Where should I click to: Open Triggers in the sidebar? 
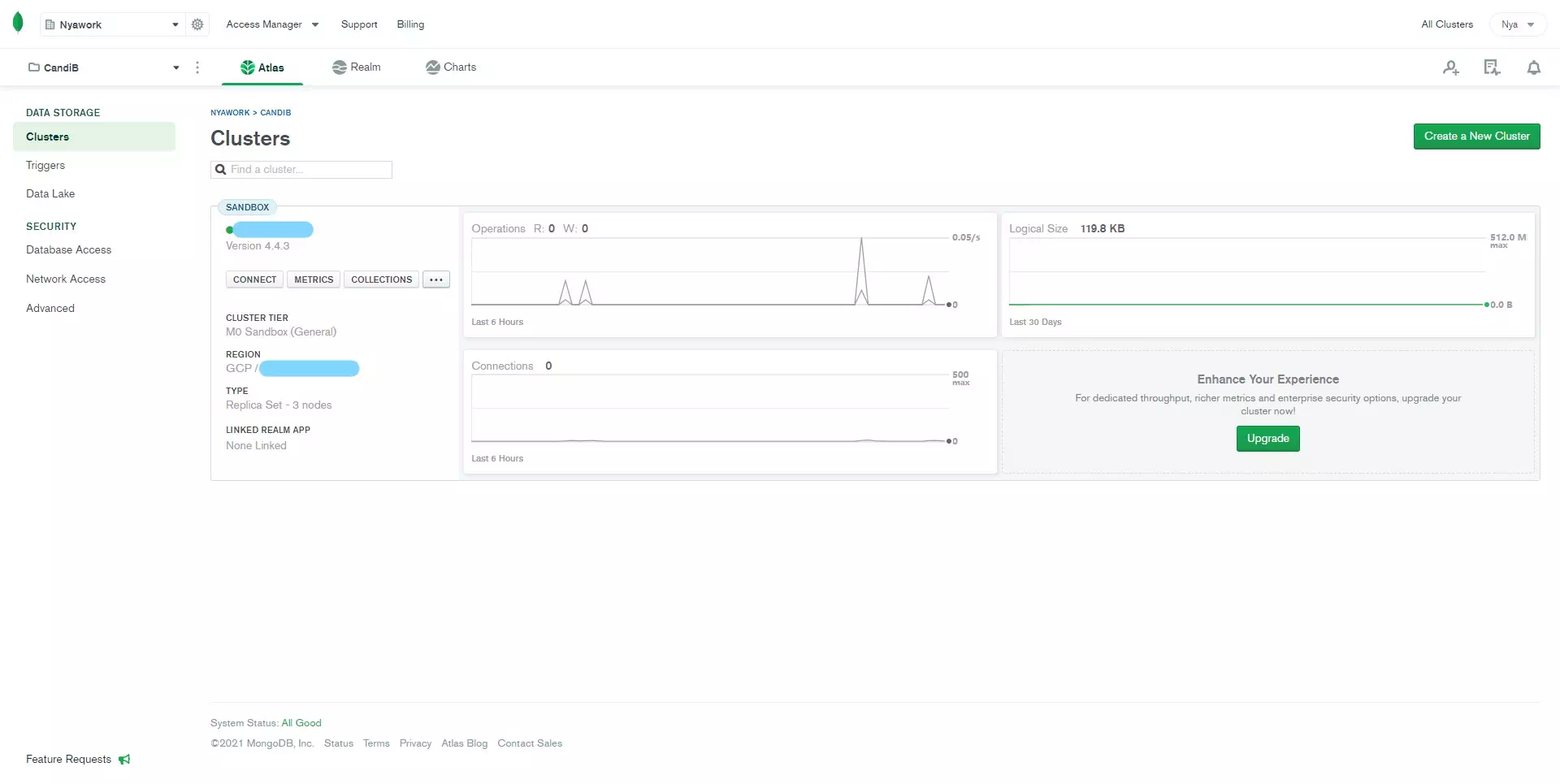45,166
